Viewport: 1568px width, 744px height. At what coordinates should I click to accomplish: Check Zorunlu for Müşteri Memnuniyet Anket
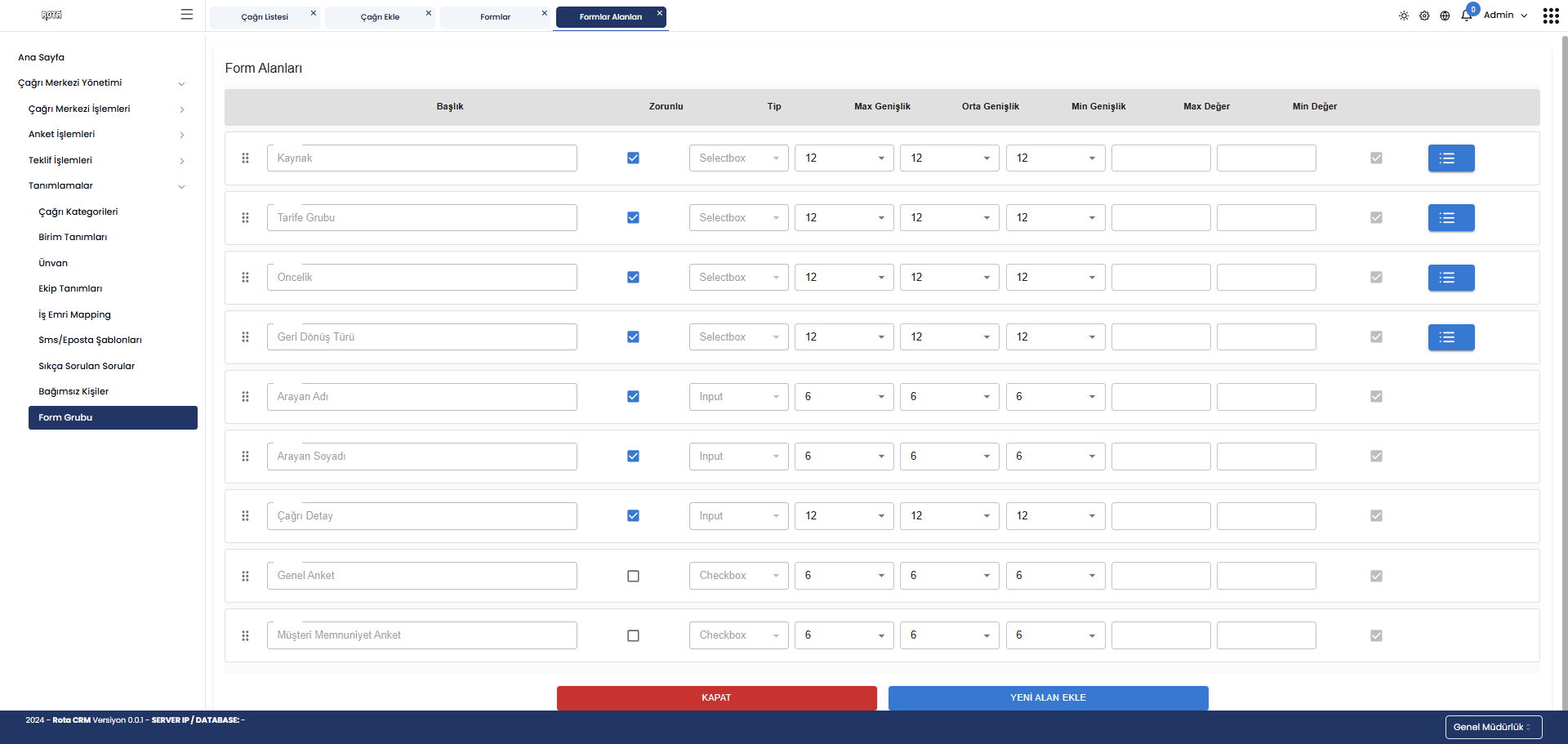coord(633,635)
